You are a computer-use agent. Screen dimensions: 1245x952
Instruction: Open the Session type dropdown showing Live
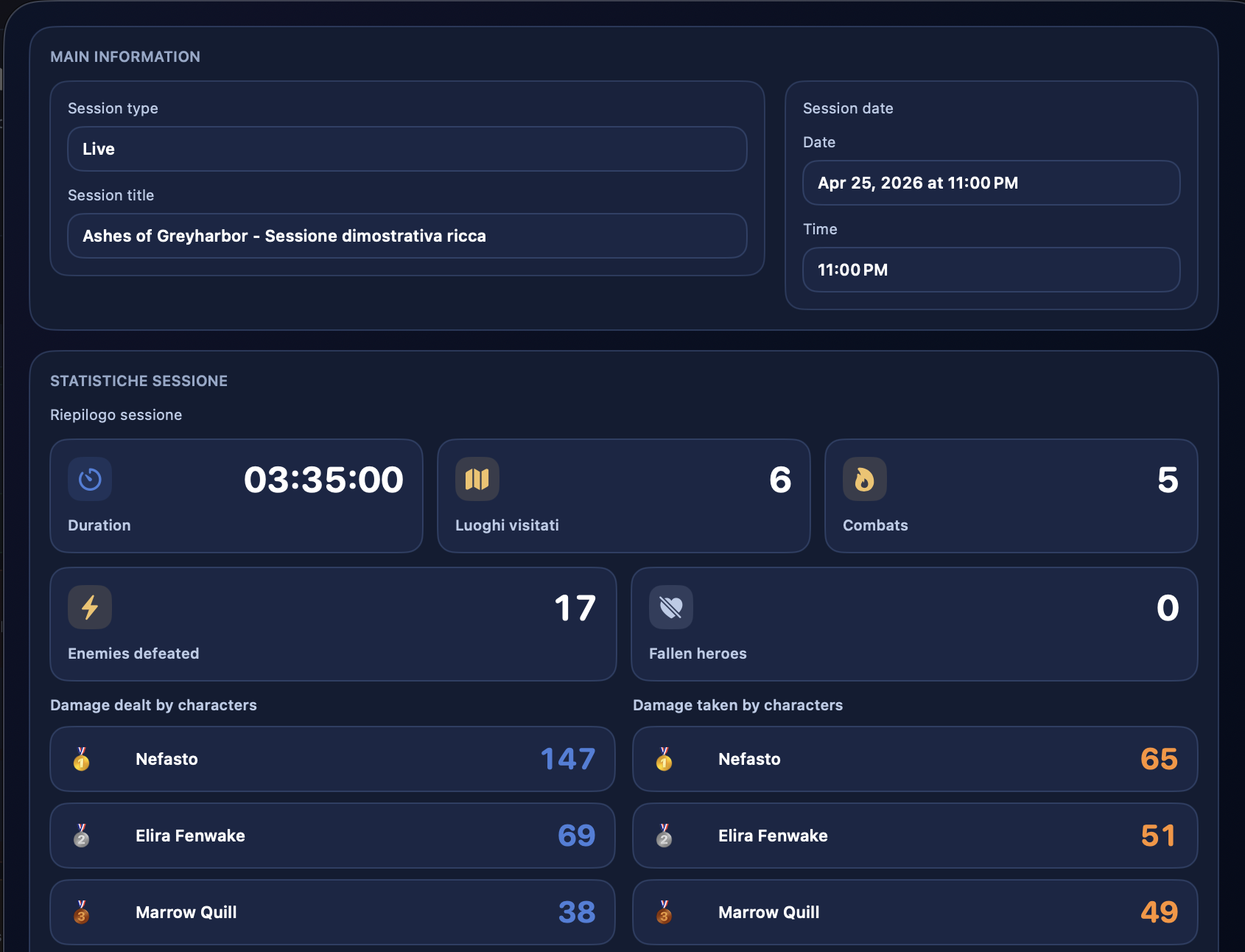coord(407,149)
